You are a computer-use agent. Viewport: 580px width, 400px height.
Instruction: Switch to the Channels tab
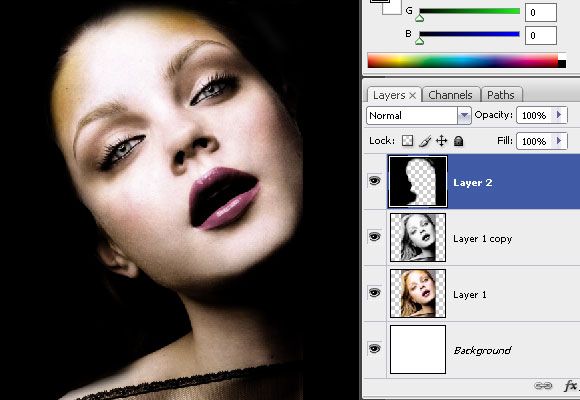click(450, 95)
